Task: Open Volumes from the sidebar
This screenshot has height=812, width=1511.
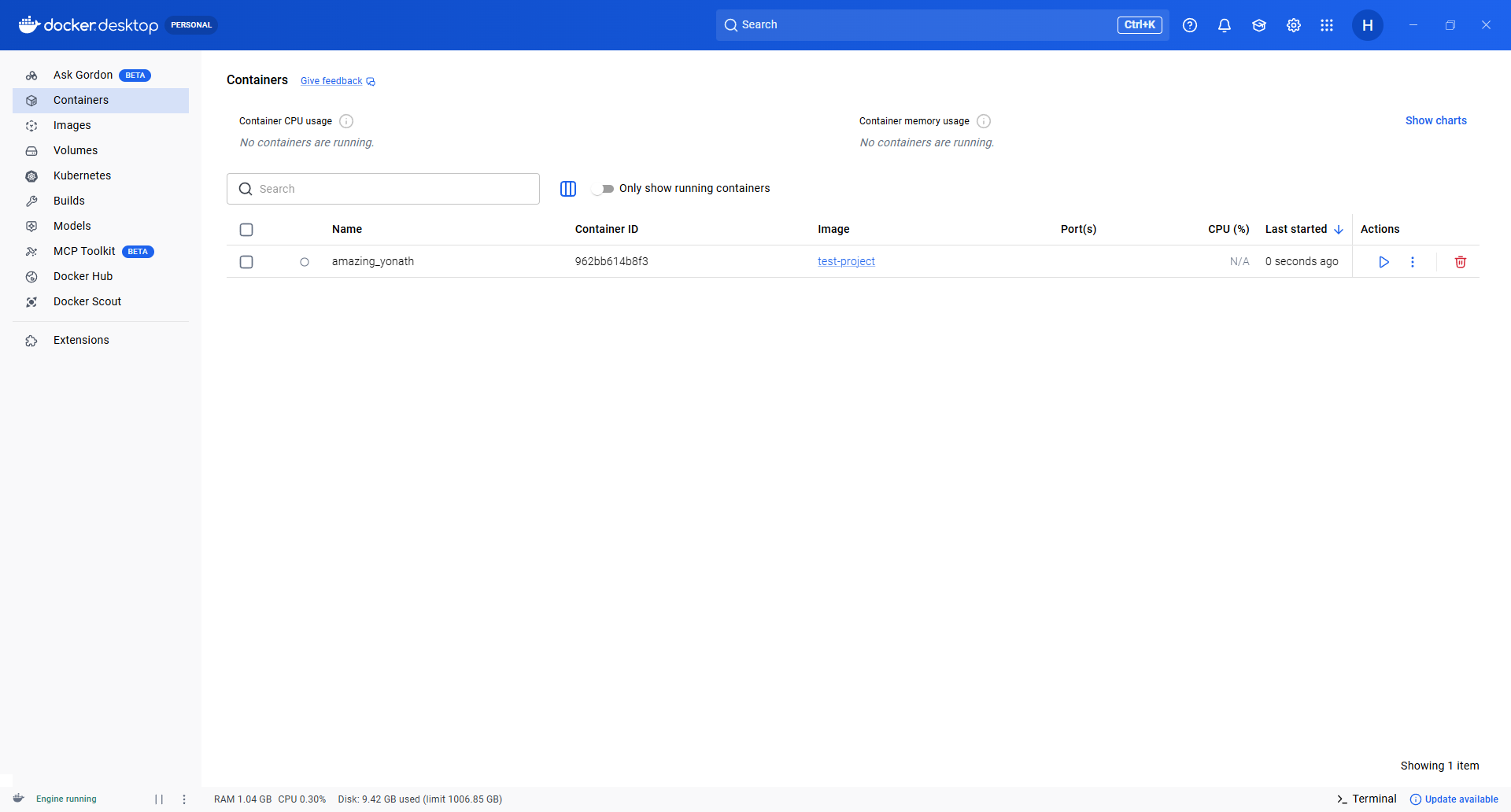Action: (76, 150)
